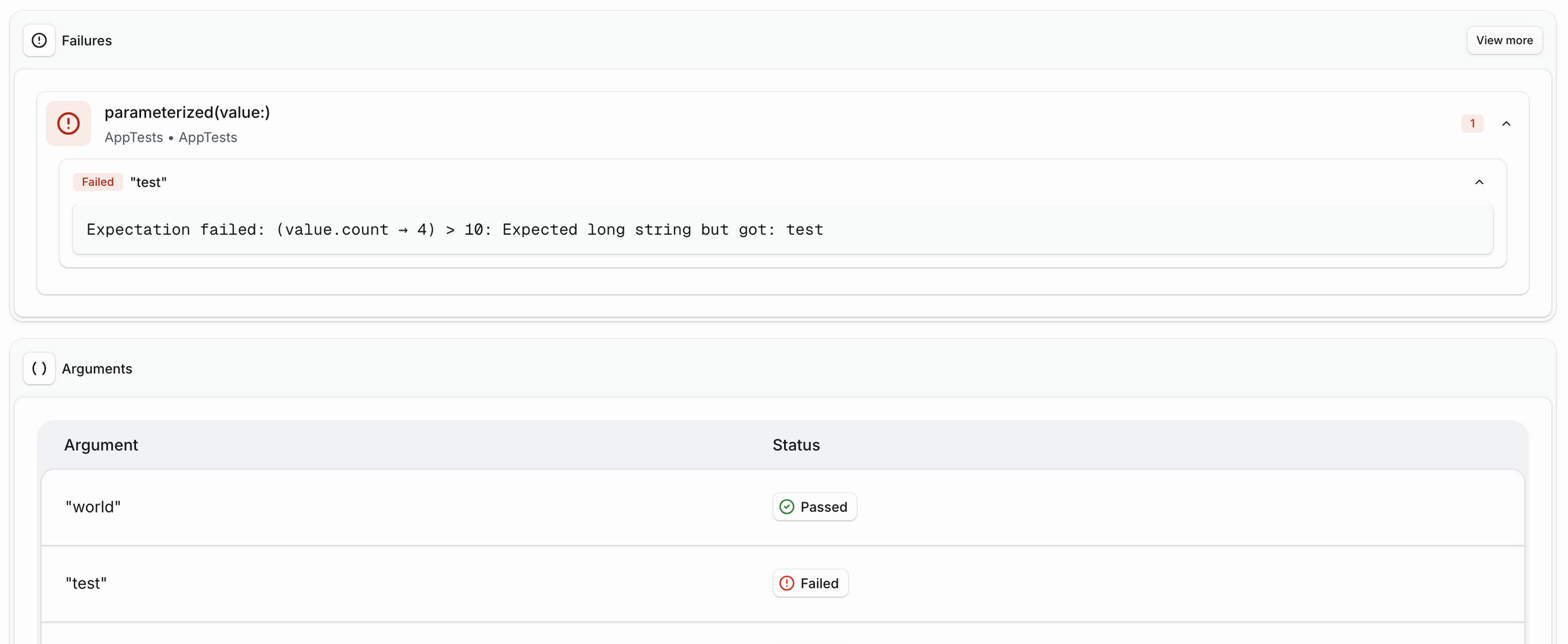Click the Expectation failed message box
1568x644 pixels.
coord(782,230)
